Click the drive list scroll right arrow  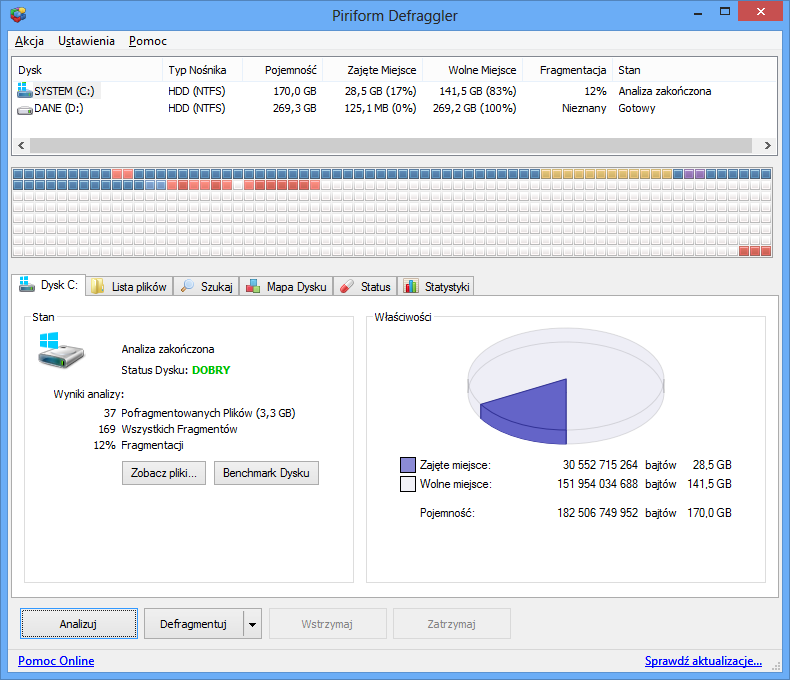pyautogui.click(x=767, y=146)
